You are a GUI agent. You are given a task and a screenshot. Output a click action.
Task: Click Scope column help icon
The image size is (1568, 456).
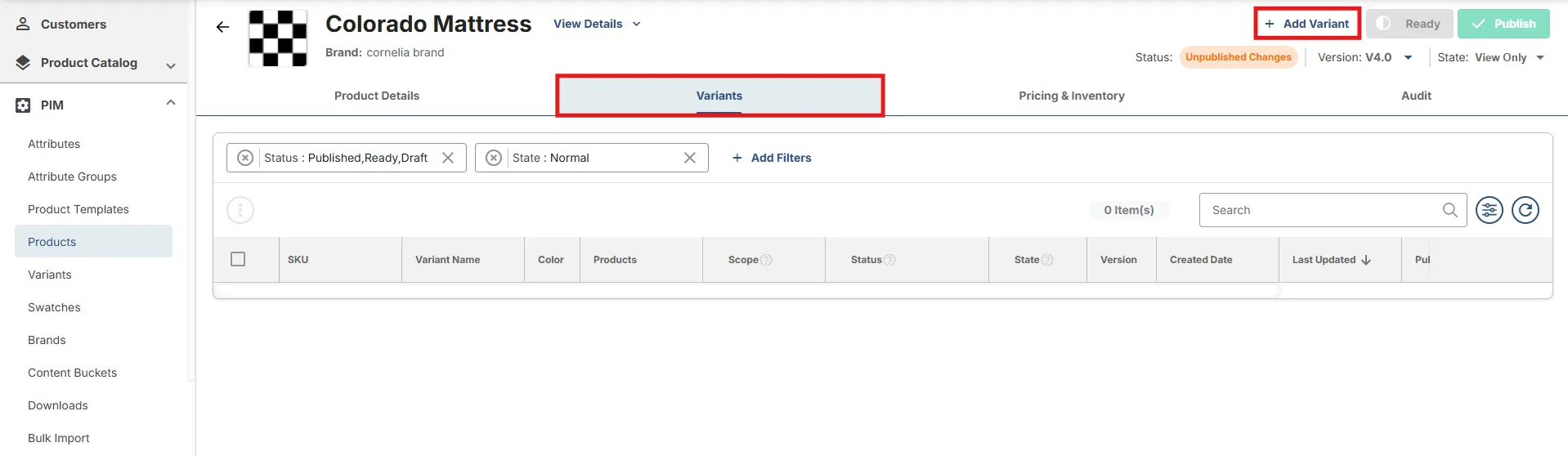(x=766, y=260)
